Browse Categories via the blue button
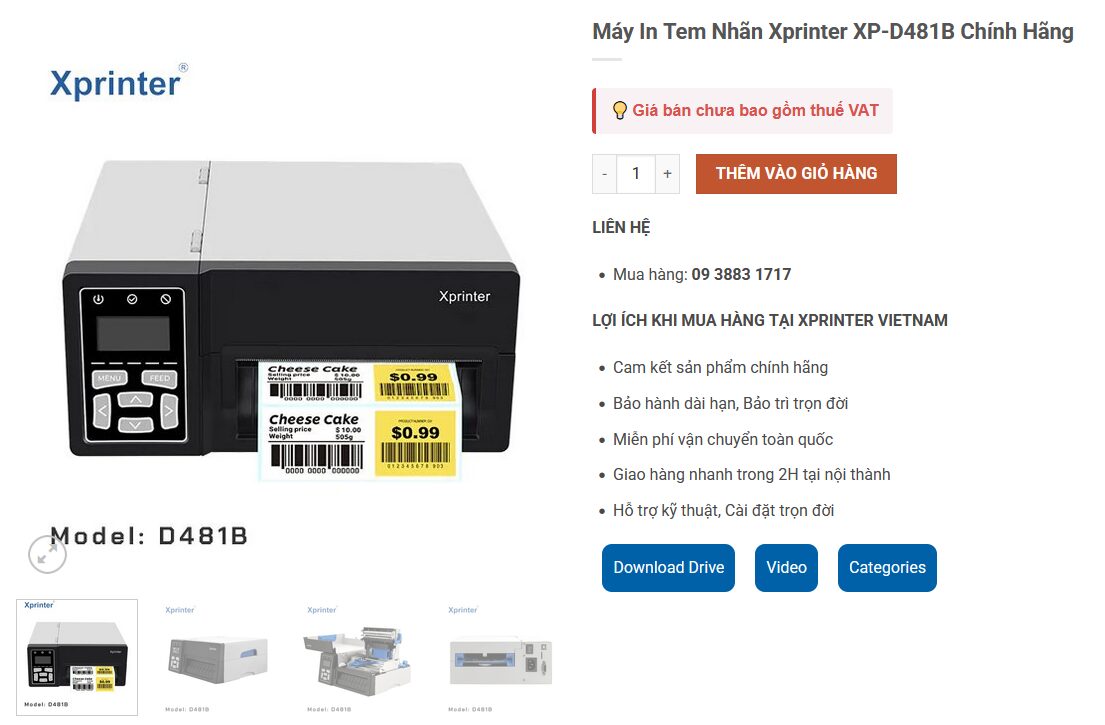 pyautogui.click(x=887, y=567)
